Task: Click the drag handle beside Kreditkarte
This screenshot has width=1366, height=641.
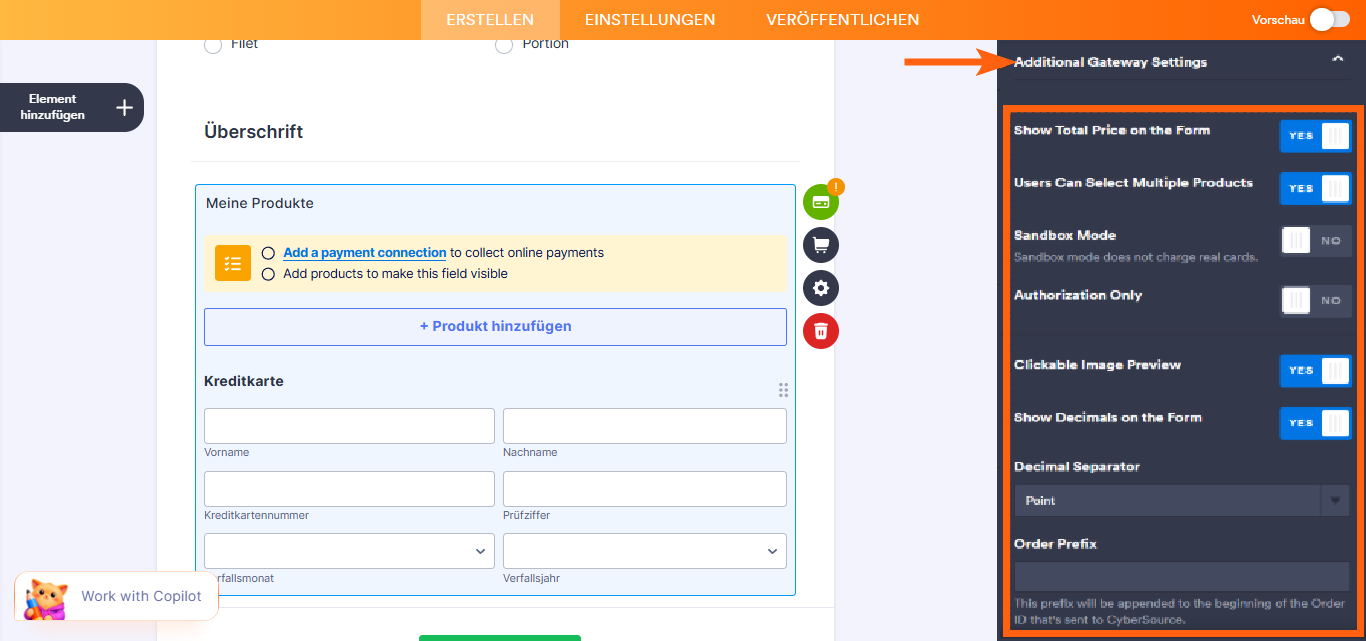Action: (x=783, y=390)
